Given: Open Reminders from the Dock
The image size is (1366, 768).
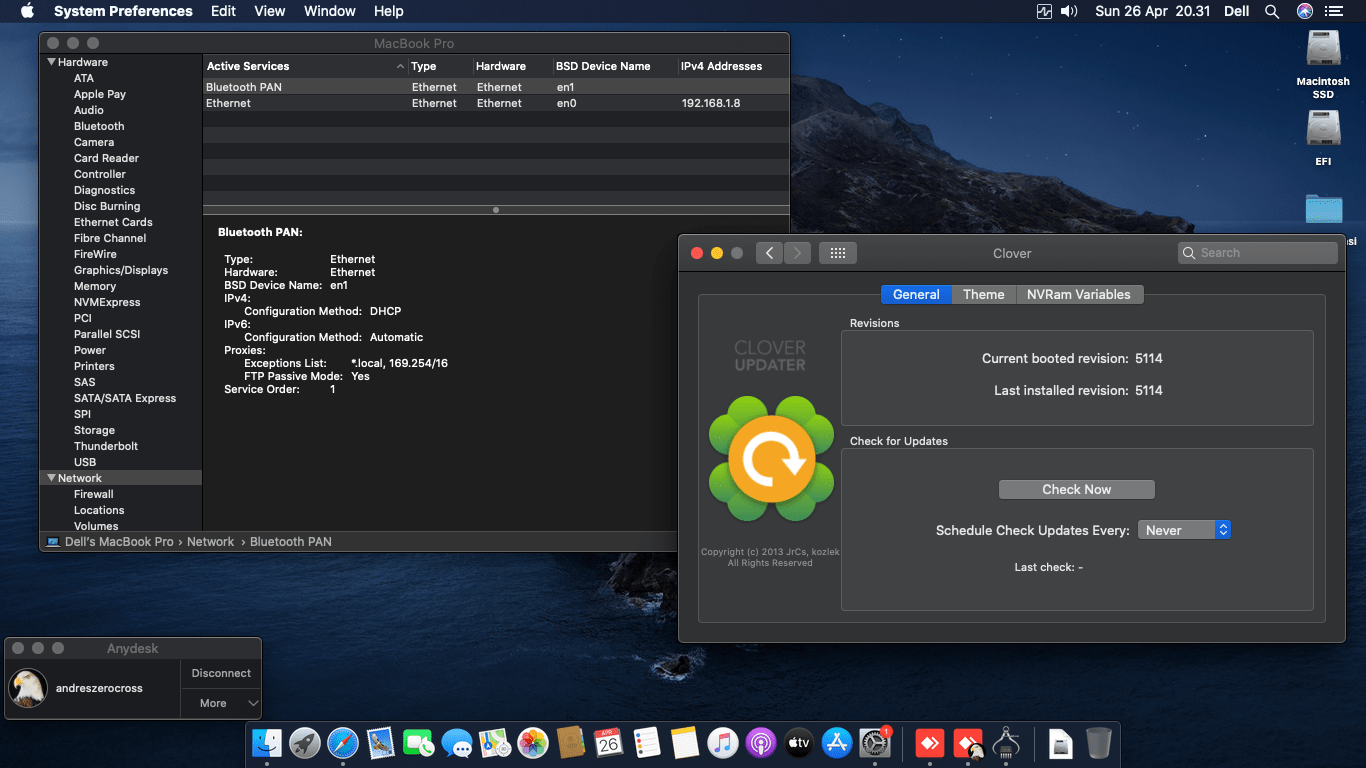Looking at the screenshot, I should [647, 743].
